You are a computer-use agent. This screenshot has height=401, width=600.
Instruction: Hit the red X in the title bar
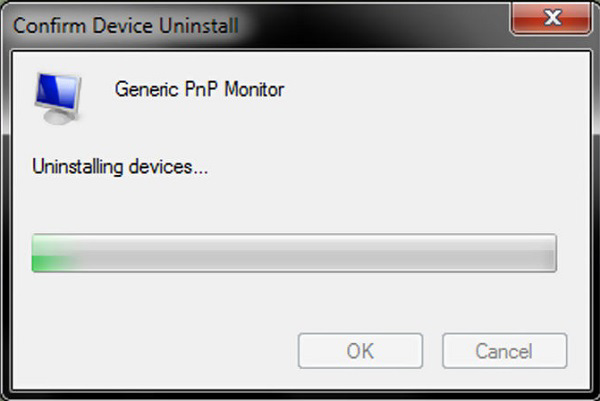[548, 20]
